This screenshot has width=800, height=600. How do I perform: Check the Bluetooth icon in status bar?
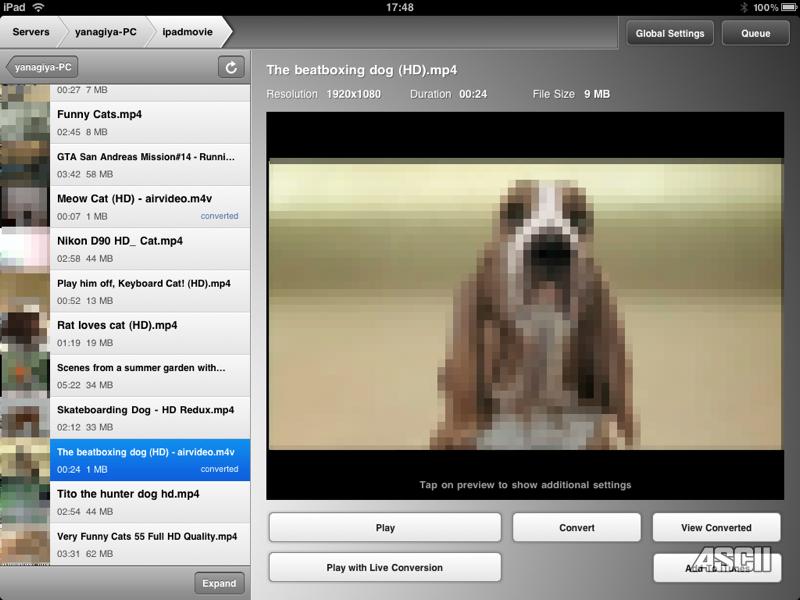coord(744,7)
